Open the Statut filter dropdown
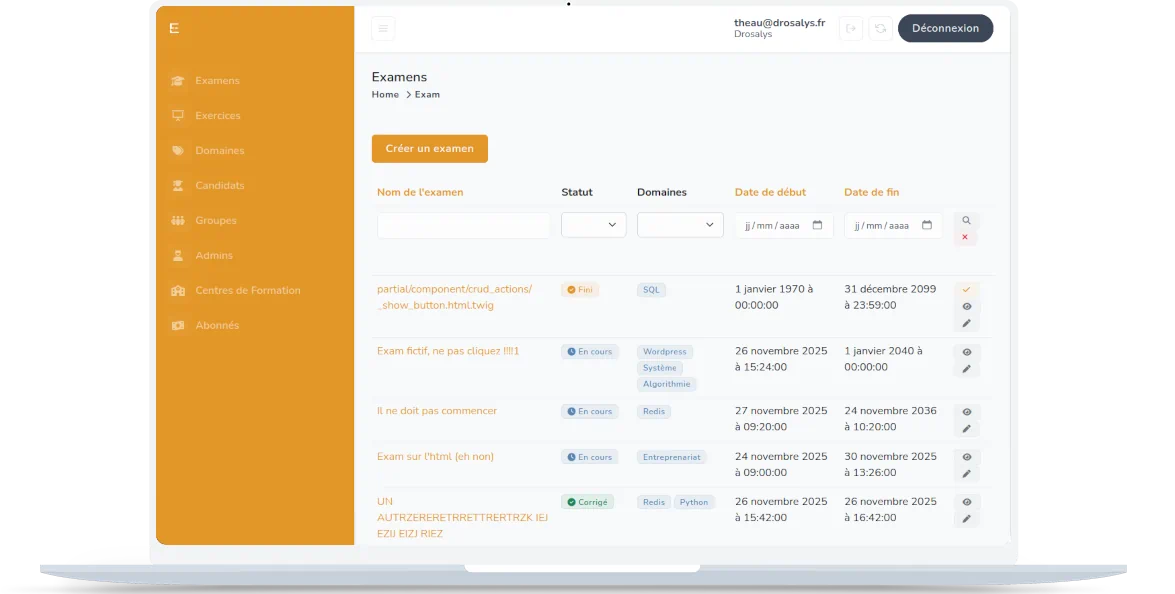The height and width of the screenshot is (594, 1175). click(x=594, y=225)
